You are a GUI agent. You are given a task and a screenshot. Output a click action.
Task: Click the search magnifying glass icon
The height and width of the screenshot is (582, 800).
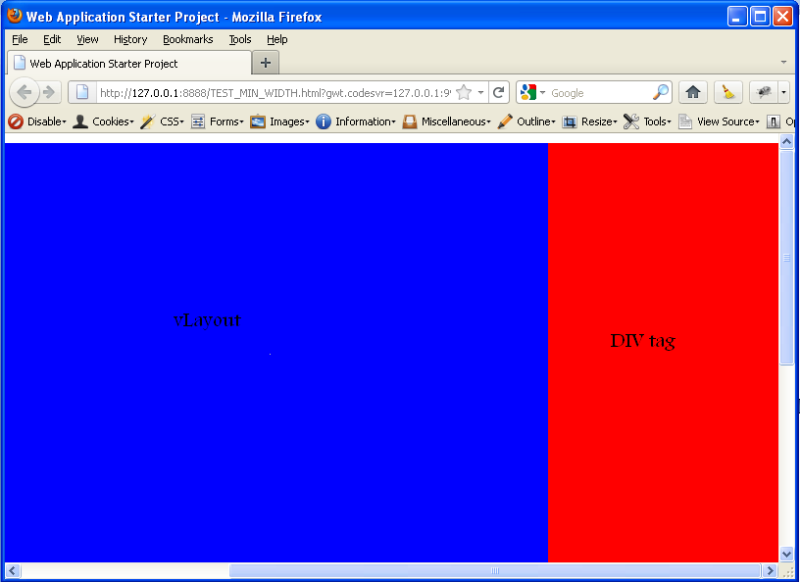(x=661, y=92)
